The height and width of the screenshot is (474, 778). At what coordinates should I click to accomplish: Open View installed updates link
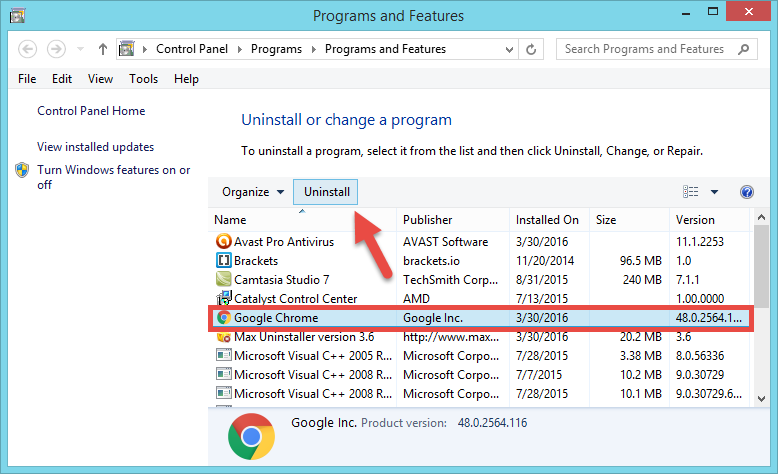coord(95,147)
